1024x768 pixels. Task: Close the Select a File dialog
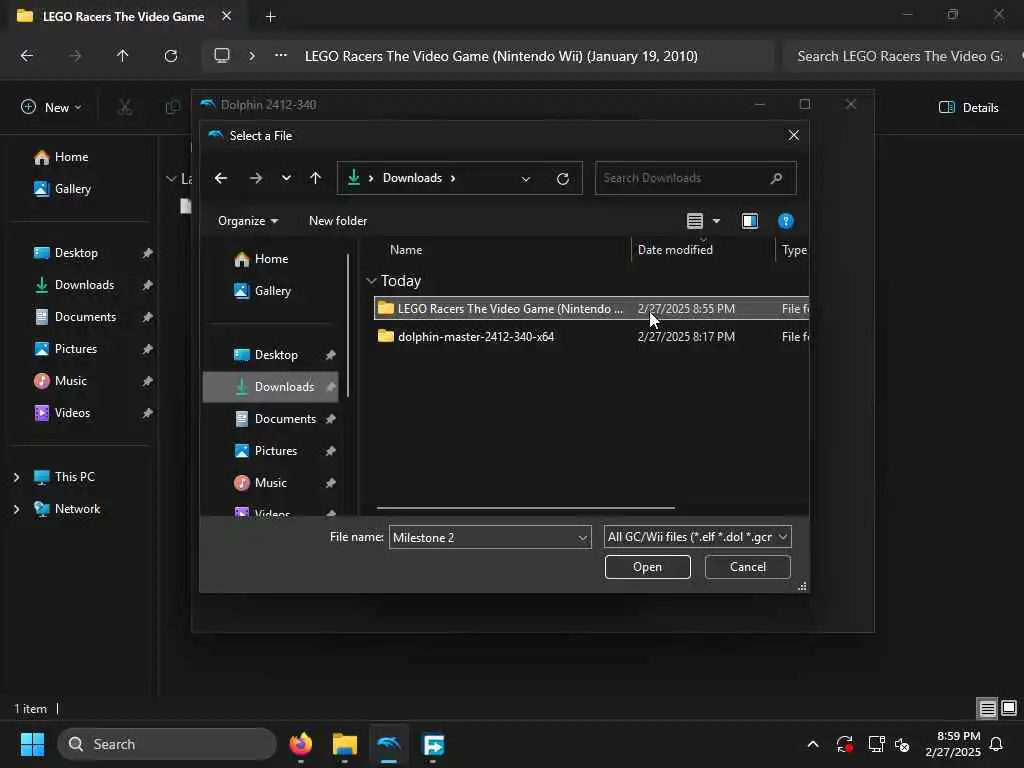coord(793,135)
